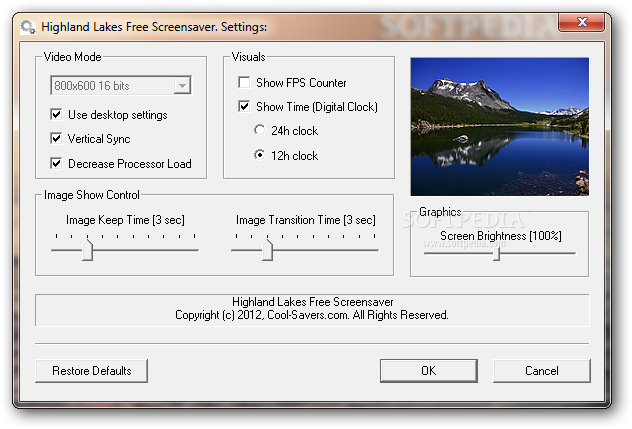Click the gear icon in the title bar
Screen dimensions: 632x429
click(x=28, y=27)
